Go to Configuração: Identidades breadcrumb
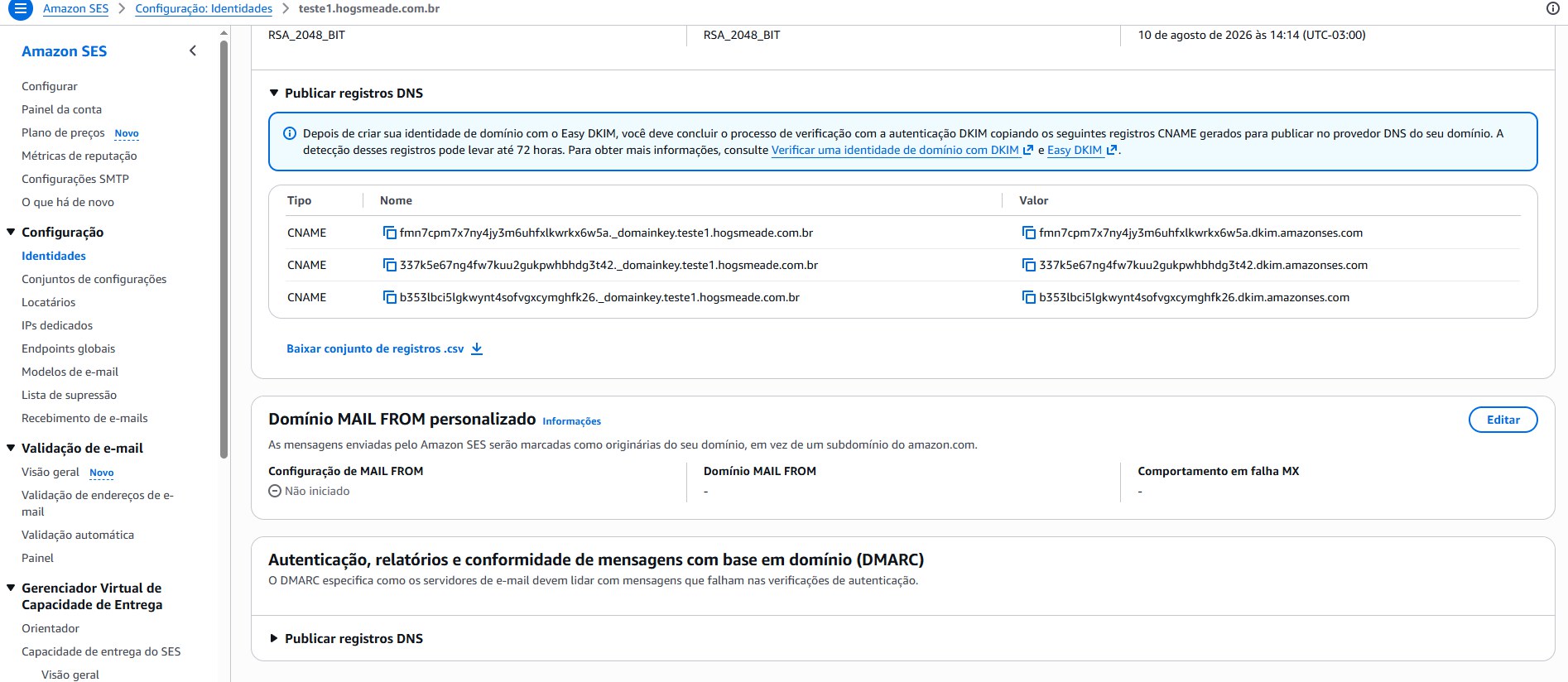The width and height of the screenshot is (1568, 682). coord(204,8)
